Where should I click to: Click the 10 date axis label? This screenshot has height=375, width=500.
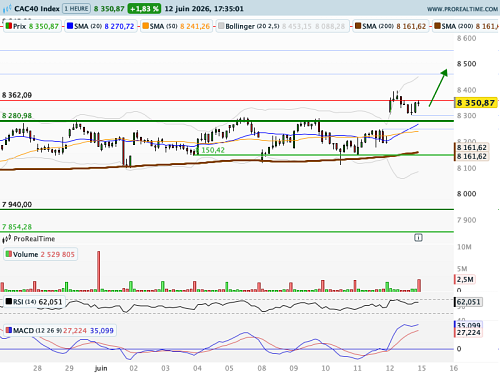325,368
